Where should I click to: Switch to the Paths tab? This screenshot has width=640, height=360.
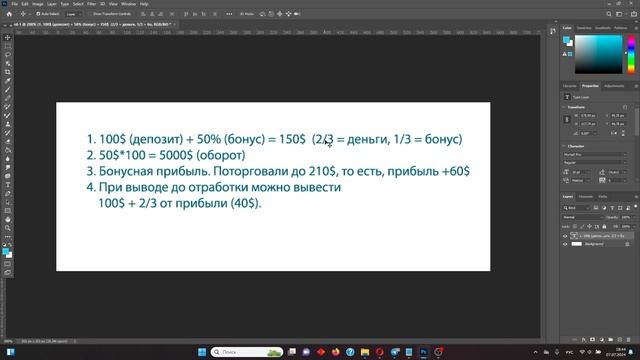tap(602, 197)
